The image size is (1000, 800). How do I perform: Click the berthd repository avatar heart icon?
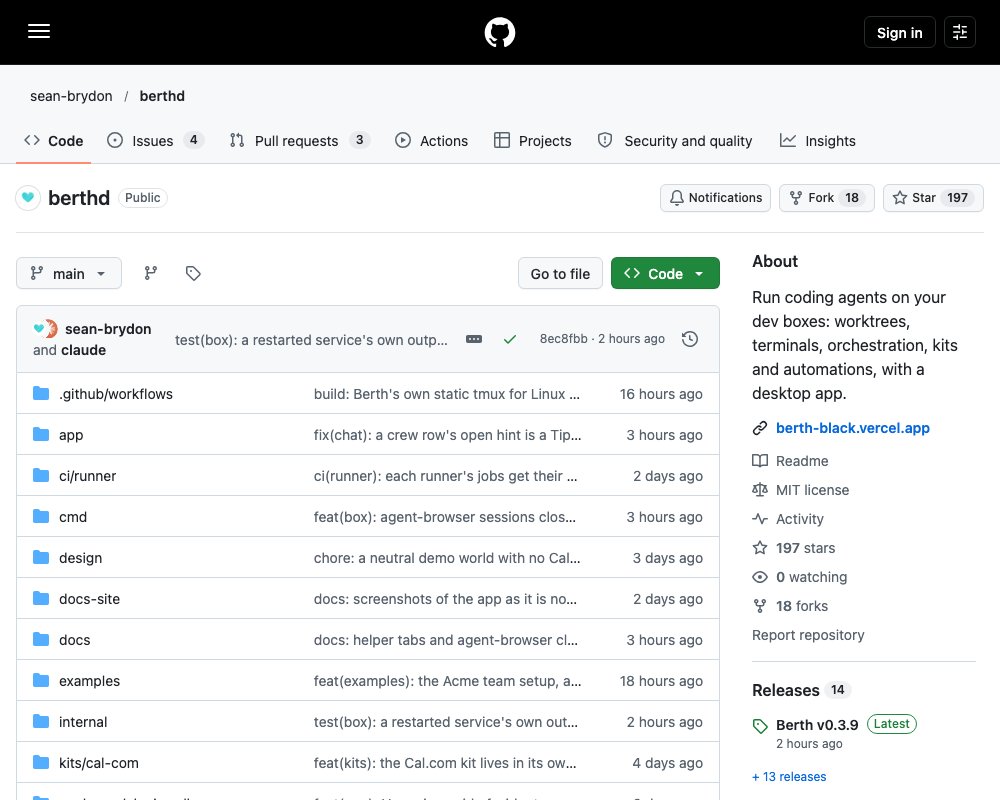[28, 198]
